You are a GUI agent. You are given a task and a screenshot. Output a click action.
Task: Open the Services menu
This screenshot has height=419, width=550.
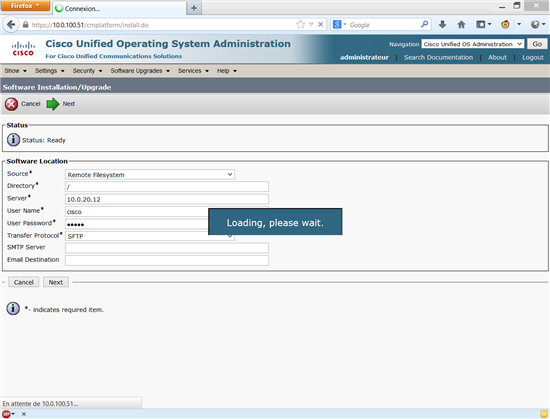click(x=193, y=71)
